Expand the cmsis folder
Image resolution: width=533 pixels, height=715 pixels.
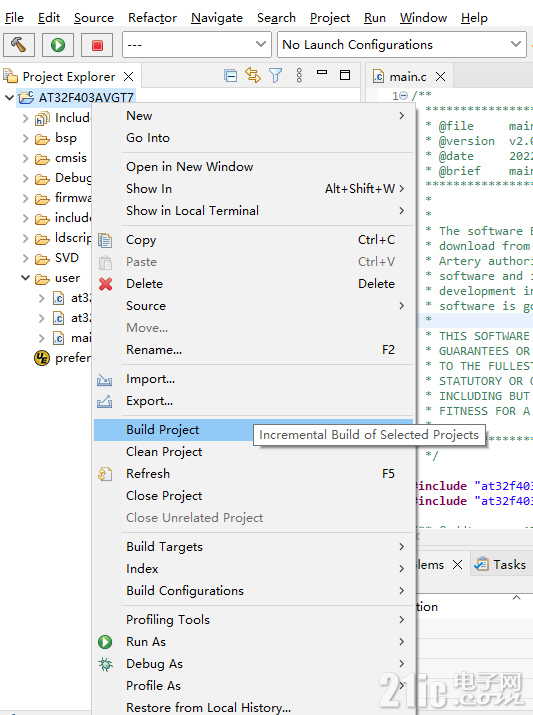(26, 159)
